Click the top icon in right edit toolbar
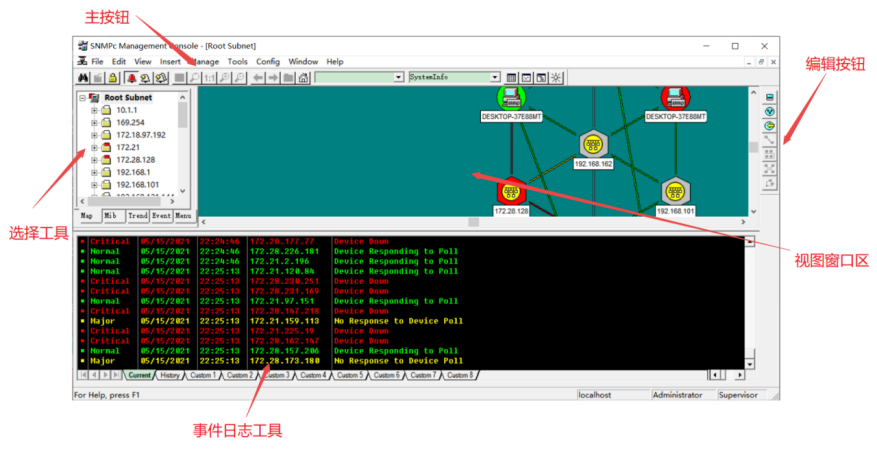The width and height of the screenshot is (877, 450). point(769,97)
